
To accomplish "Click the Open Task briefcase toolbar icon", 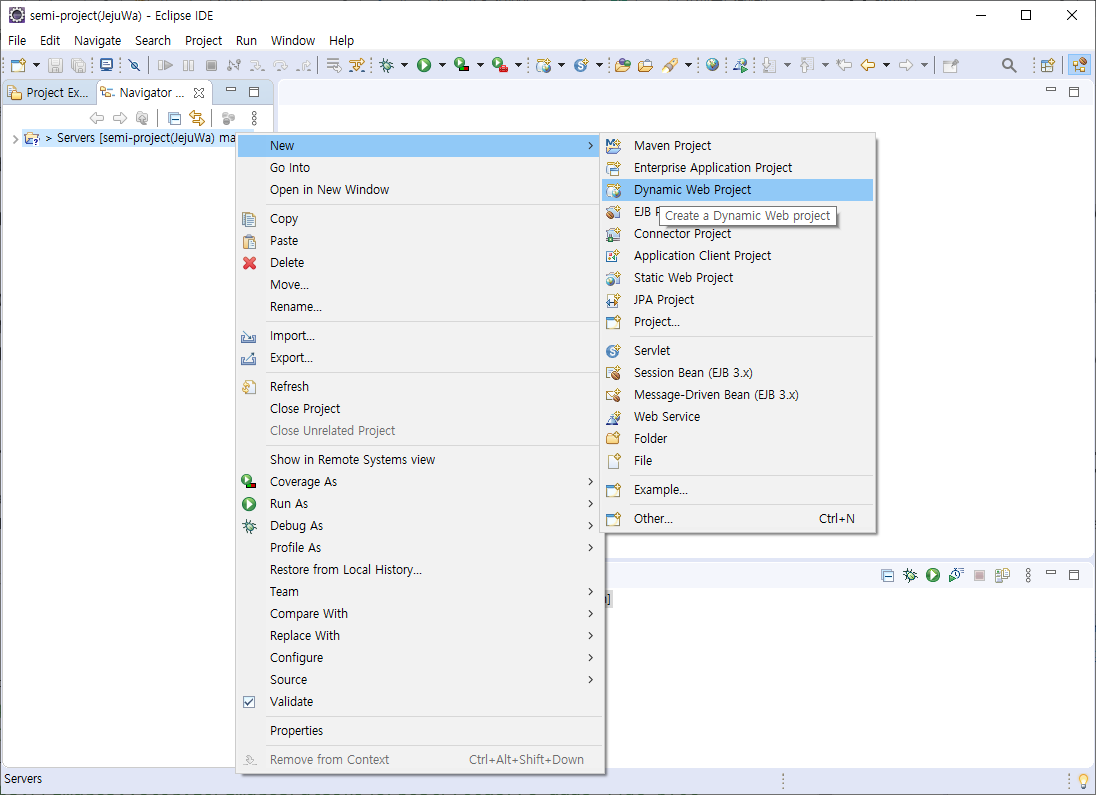I will coord(646,65).
